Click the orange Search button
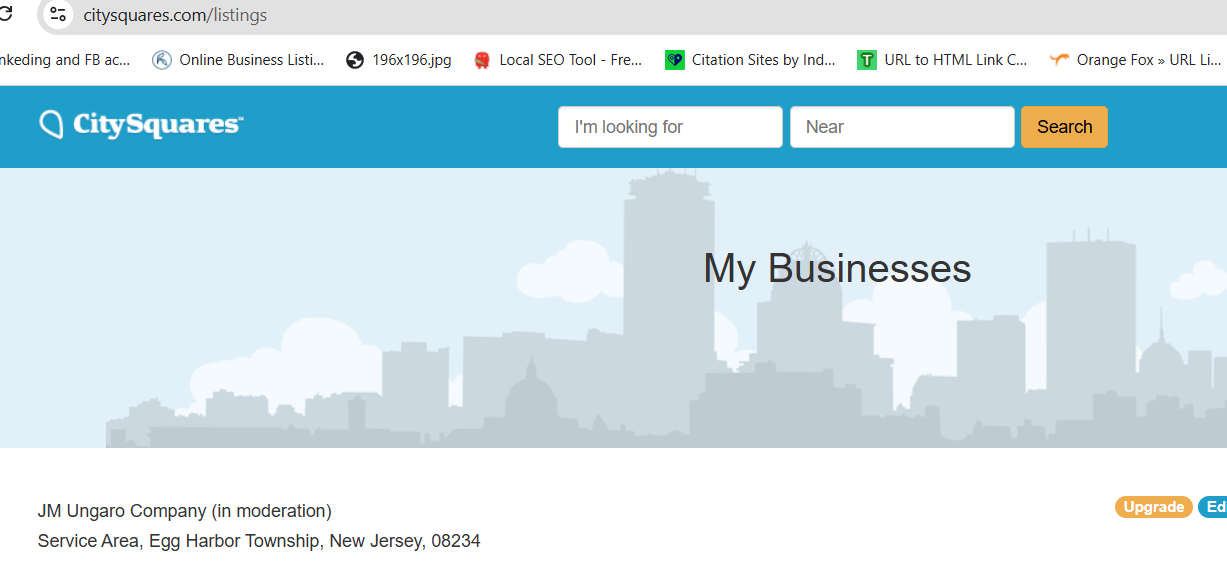Viewport: 1227px width, 573px height. [x=1064, y=127]
